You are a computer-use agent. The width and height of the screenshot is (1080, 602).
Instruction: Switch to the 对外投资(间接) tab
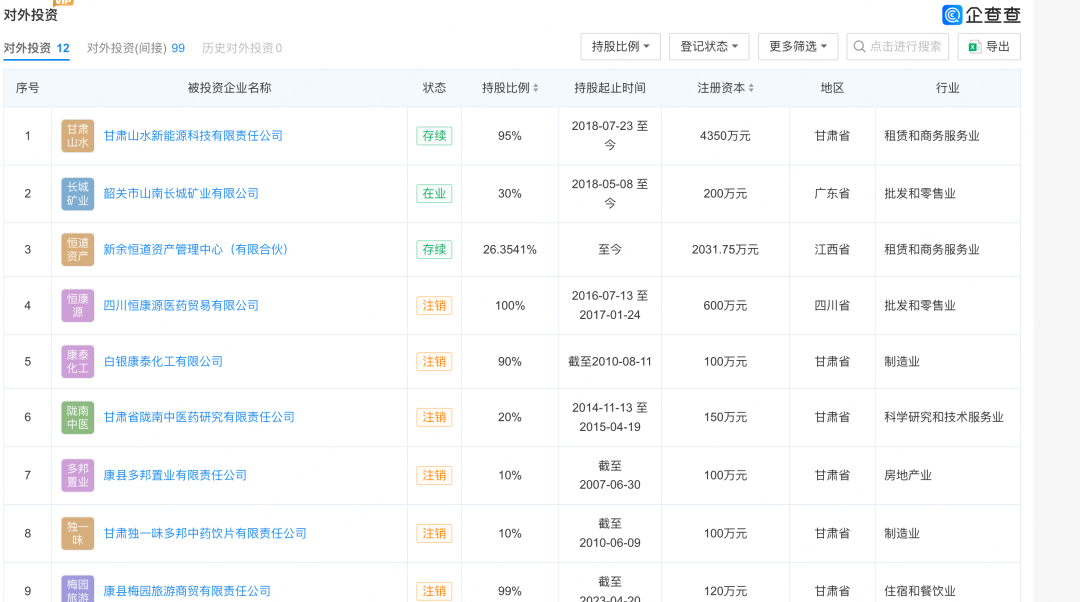tap(135, 48)
